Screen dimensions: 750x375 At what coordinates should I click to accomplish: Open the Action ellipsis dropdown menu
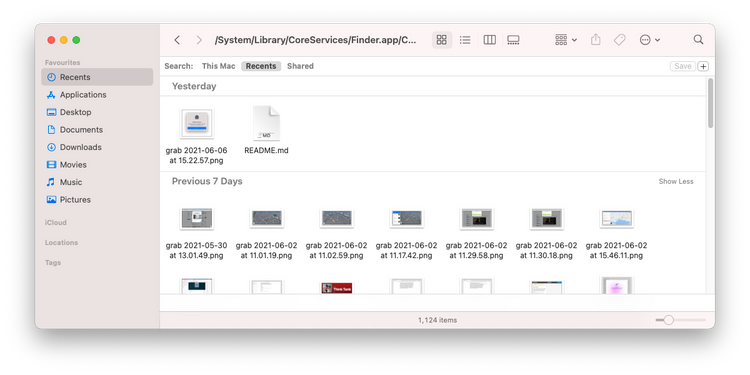pyautogui.click(x=650, y=40)
